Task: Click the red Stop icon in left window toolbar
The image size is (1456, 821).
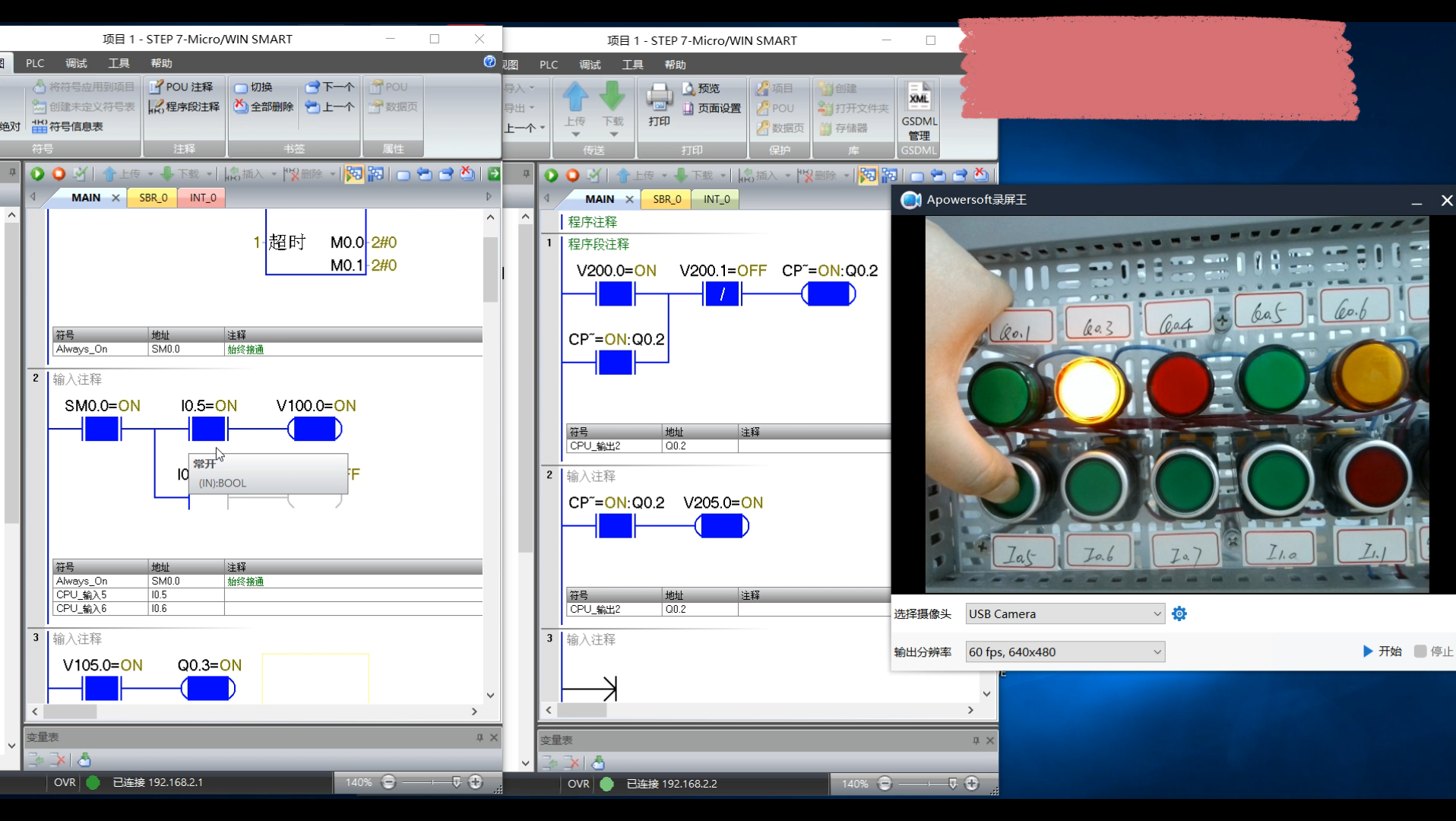Action: [59, 174]
